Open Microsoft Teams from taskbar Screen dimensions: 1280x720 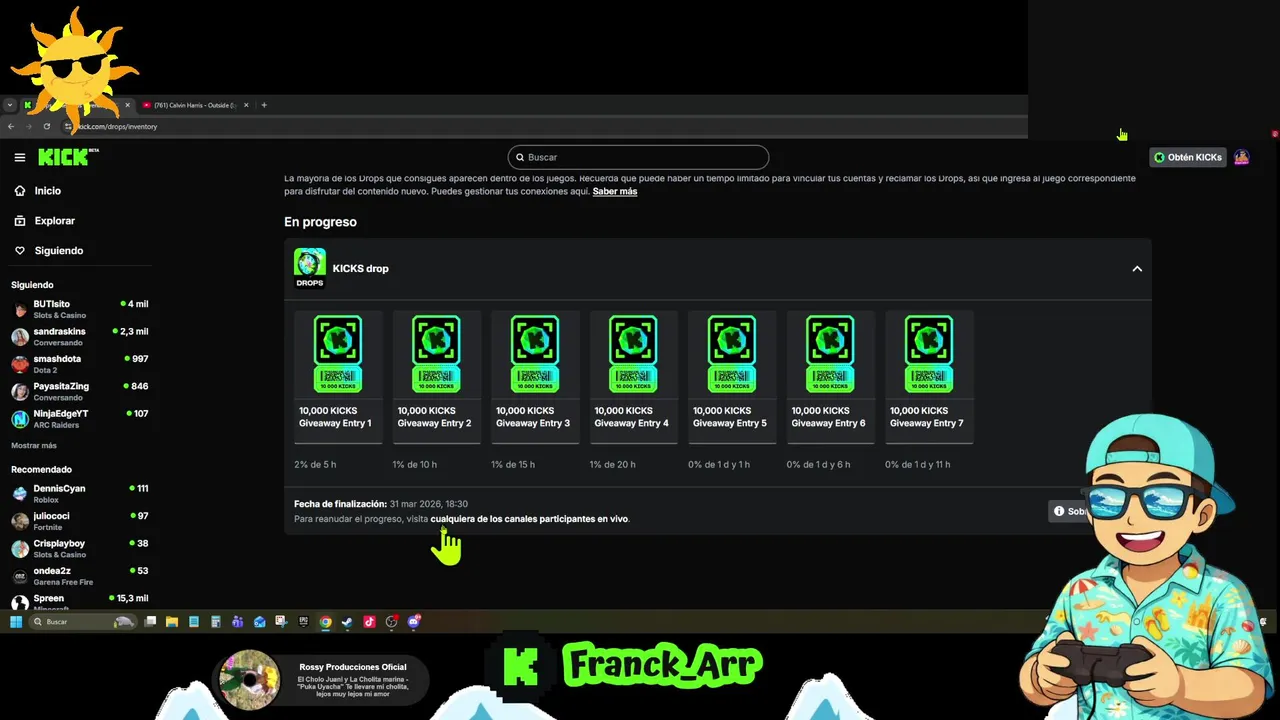coord(238,622)
